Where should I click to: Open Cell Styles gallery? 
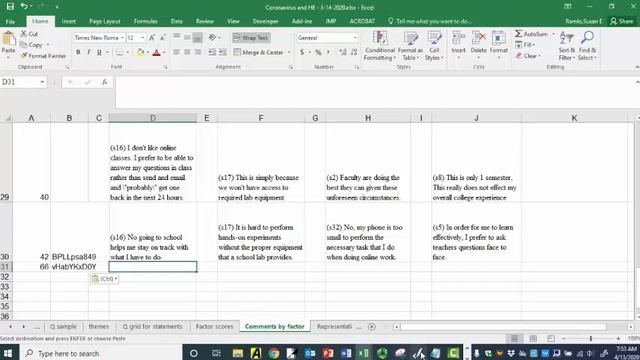point(434,46)
